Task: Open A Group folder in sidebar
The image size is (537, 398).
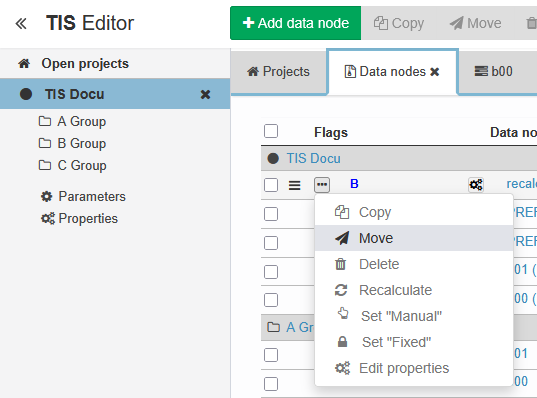Action: [72, 121]
